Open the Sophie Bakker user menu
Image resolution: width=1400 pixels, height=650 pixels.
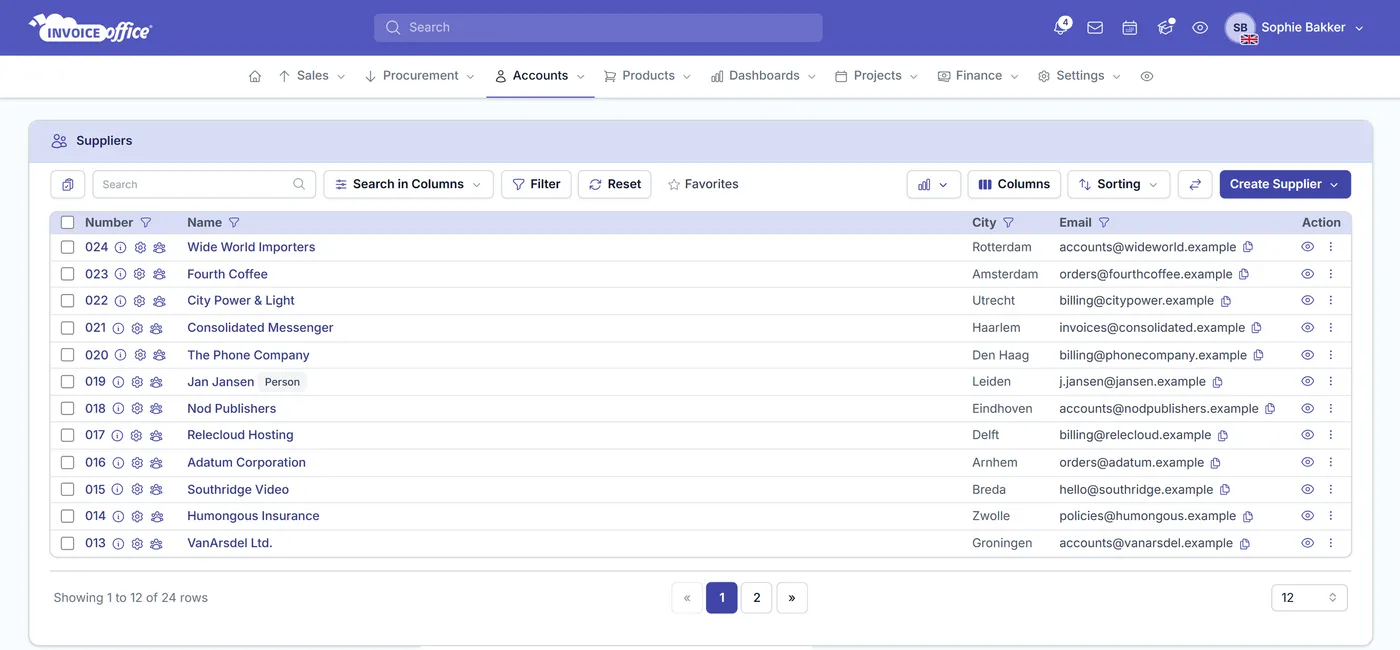(1296, 28)
